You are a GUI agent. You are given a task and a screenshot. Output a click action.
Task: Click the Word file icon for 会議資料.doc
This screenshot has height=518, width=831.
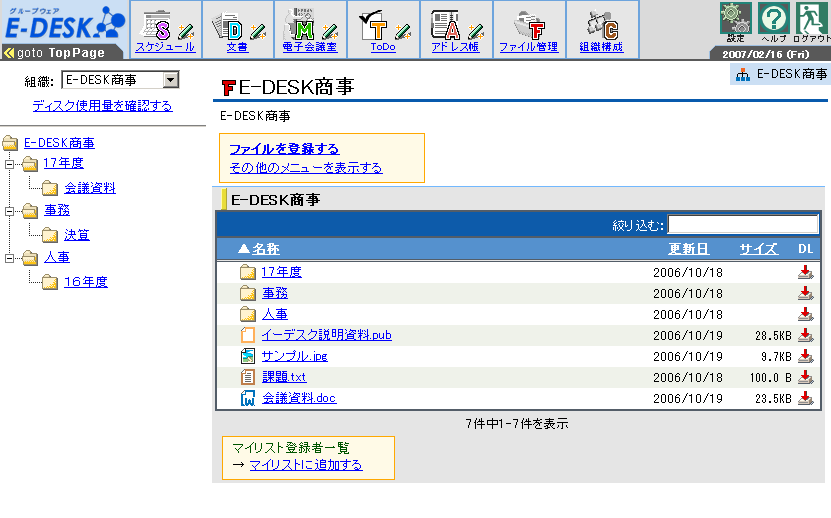tap(247, 398)
